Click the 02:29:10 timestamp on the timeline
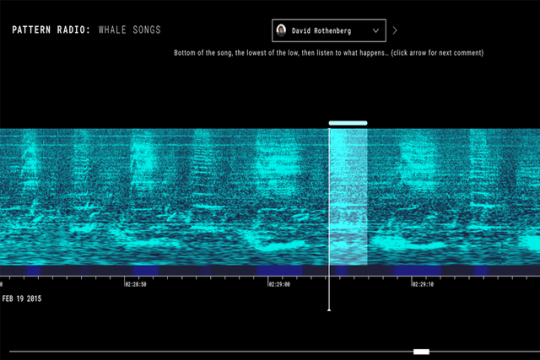This screenshot has width=540, height=360. pos(423,285)
